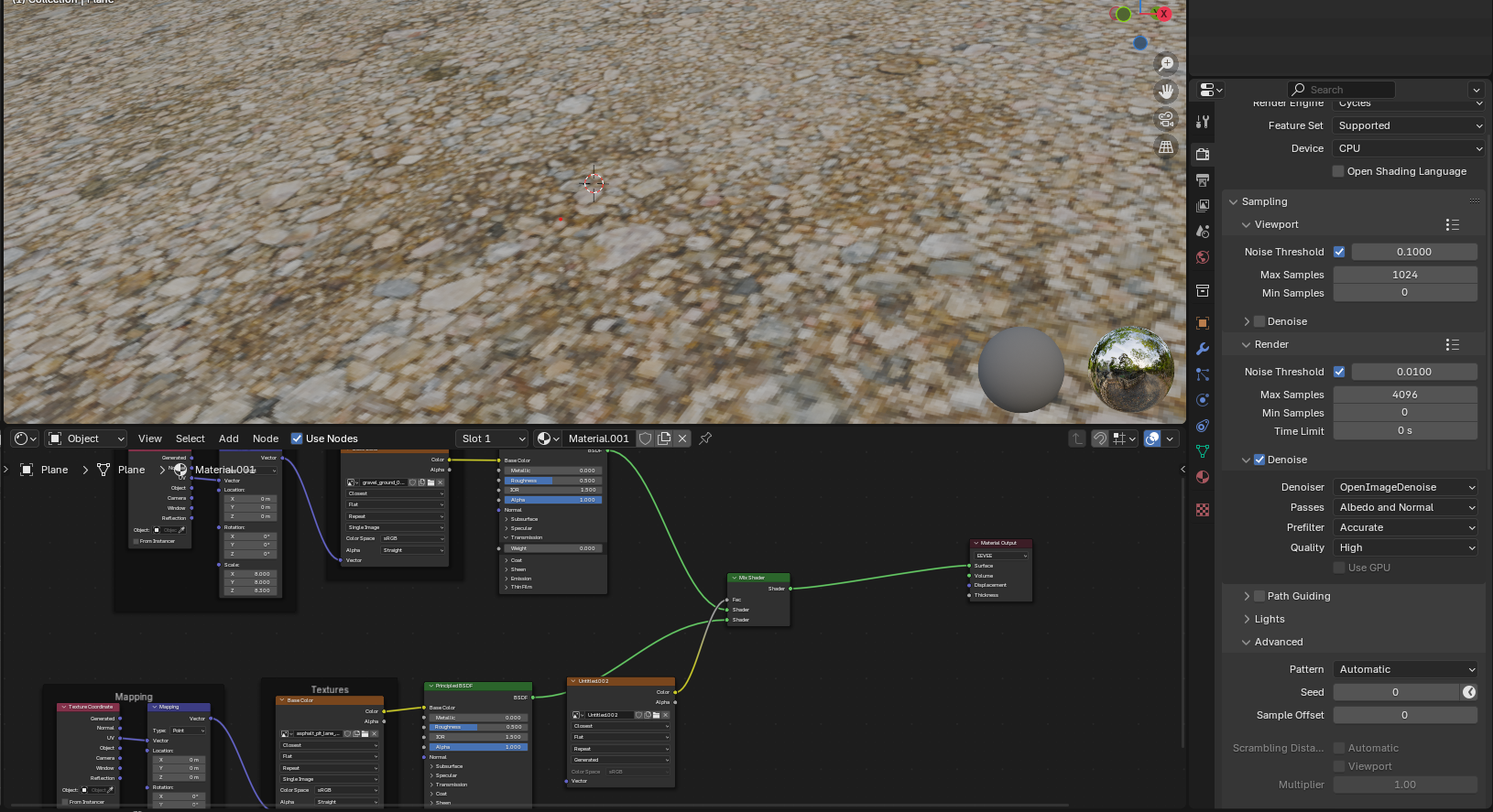
Task: Open Prefilter dropdown showing Accurate
Action: point(1406,527)
